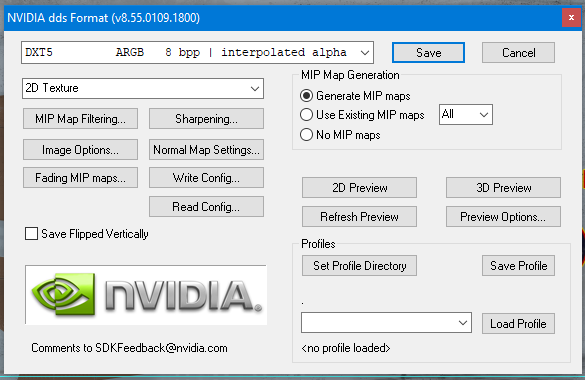The height and width of the screenshot is (380, 585).
Task: Select Use Existing MIP maps option
Action: tap(306, 114)
